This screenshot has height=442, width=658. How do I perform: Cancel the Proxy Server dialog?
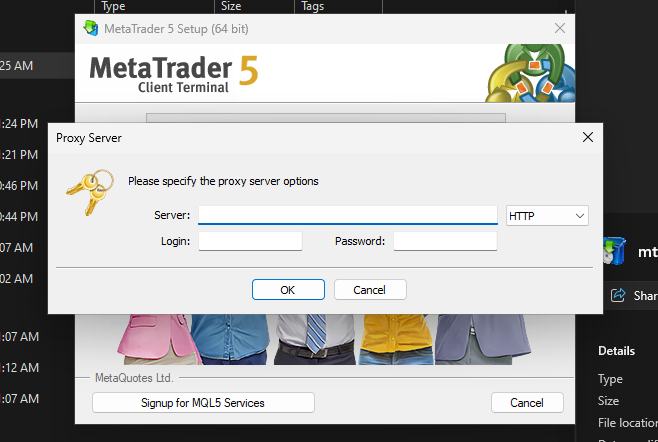(370, 290)
